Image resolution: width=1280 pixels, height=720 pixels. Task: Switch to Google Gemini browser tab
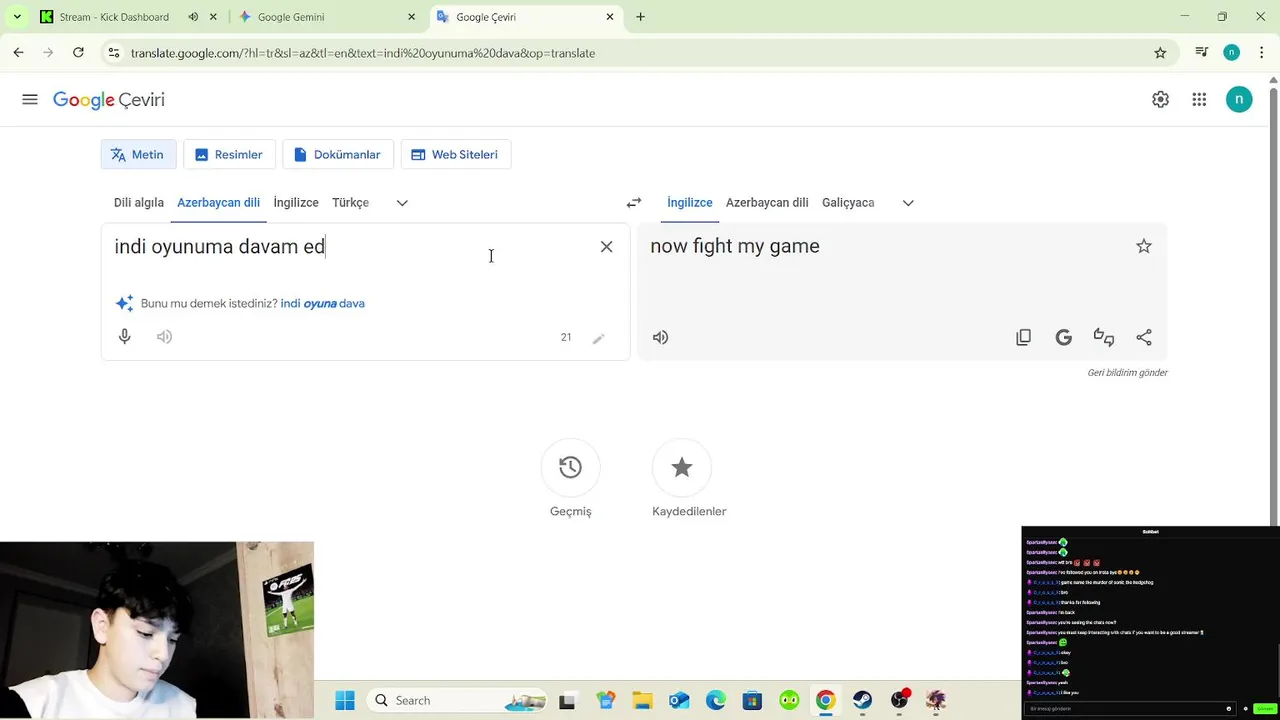point(291,17)
